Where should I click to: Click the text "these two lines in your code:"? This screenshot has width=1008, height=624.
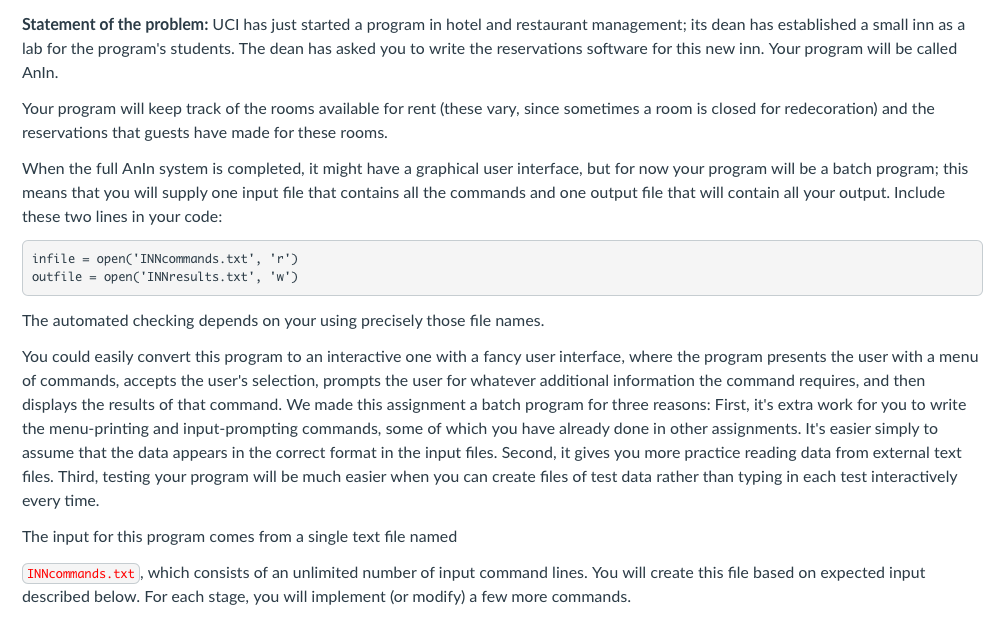(122, 217)
